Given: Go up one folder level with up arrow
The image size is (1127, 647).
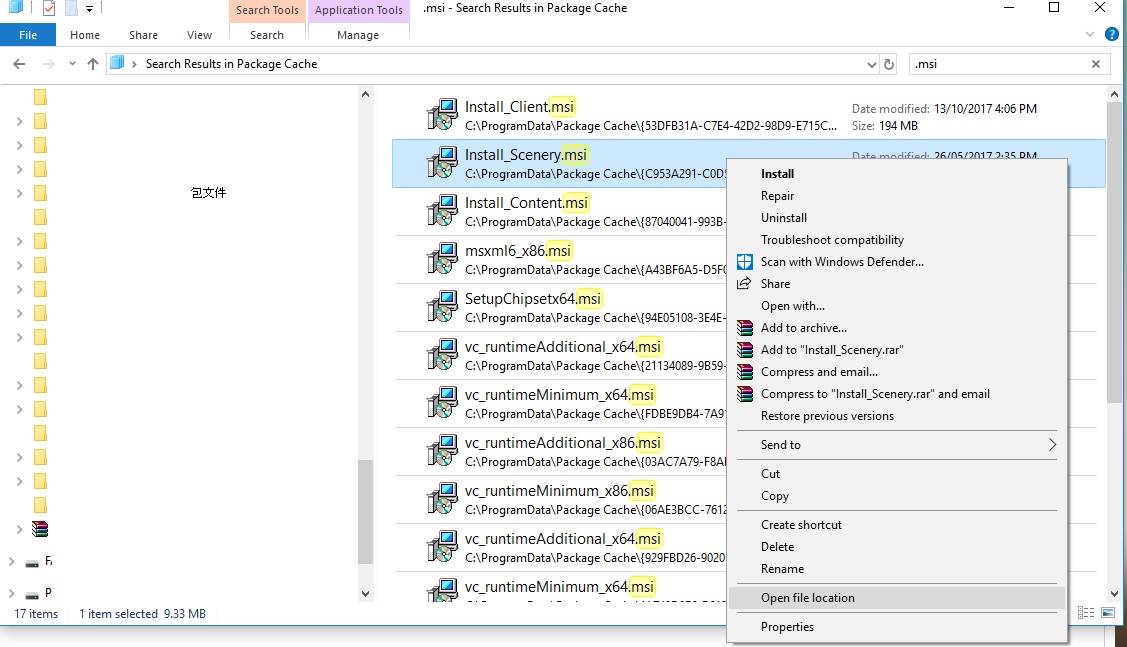Looking at the screenshot, I should (93, 64).
